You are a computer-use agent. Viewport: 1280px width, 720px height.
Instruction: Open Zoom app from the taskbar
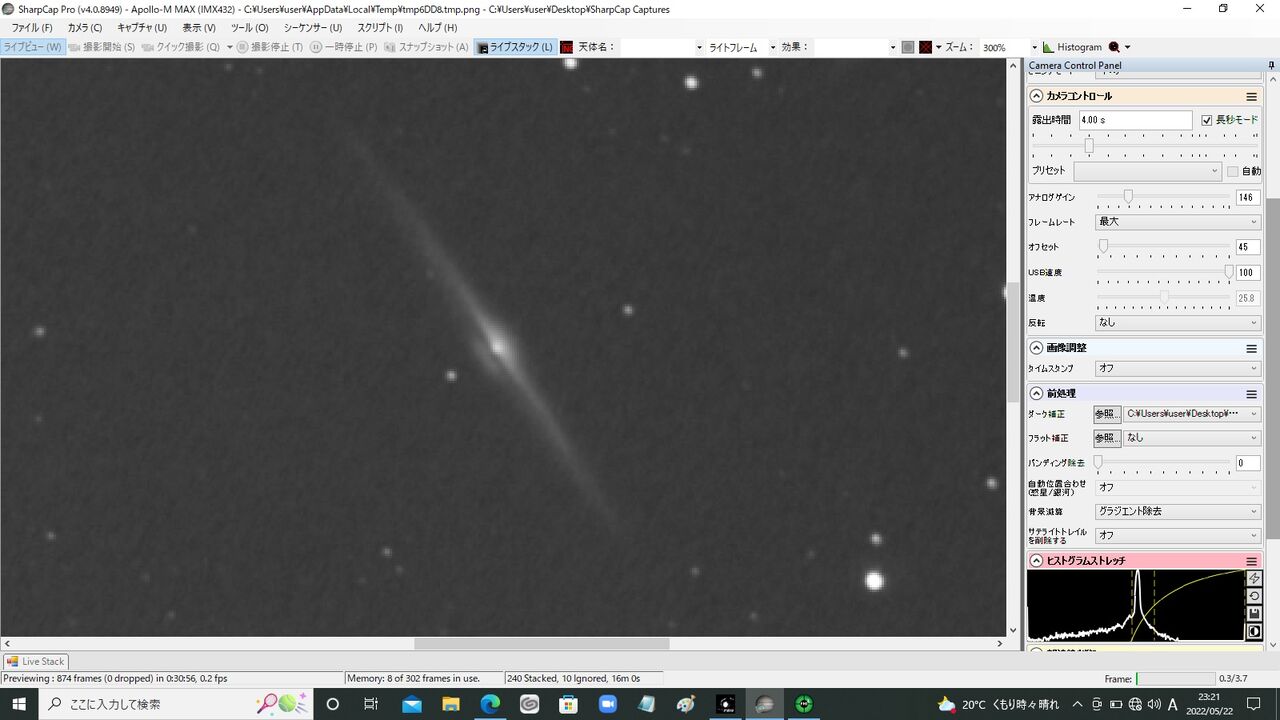coord(607,704)
